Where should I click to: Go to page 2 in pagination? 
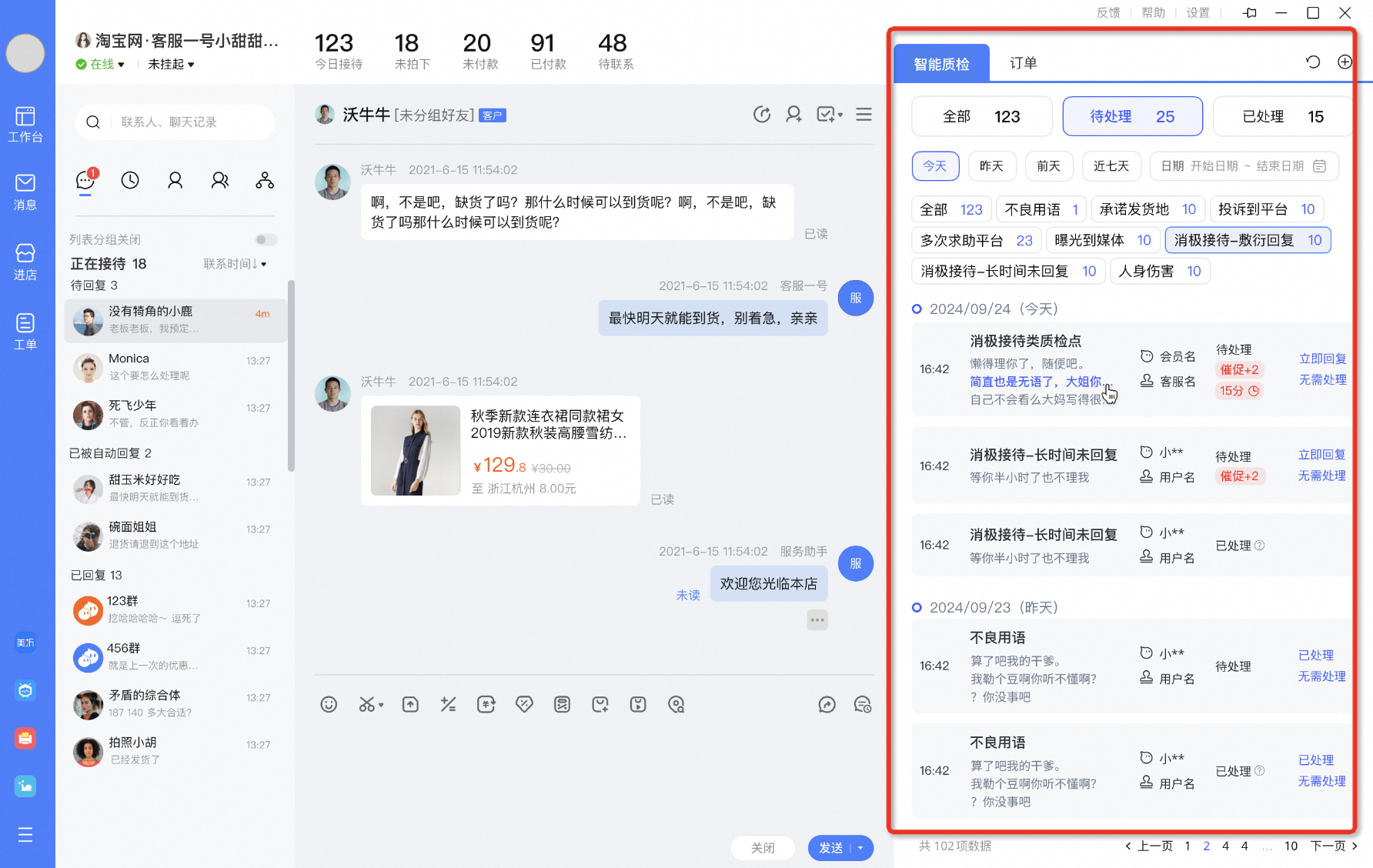[1206, 846]
